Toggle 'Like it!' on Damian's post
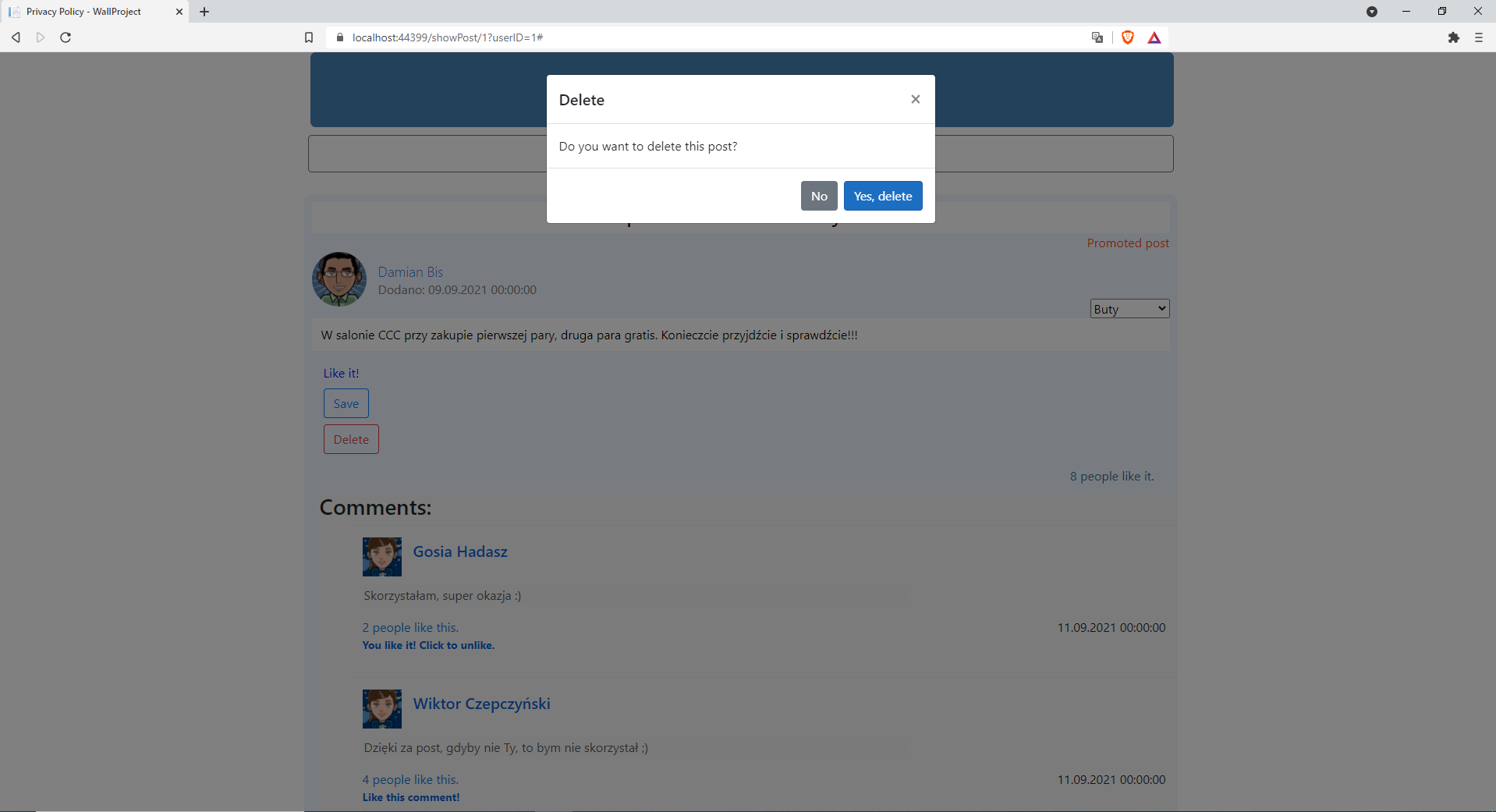Image resolution: width=1496 pixels, height=812 pixels. (x=340, y=373)
